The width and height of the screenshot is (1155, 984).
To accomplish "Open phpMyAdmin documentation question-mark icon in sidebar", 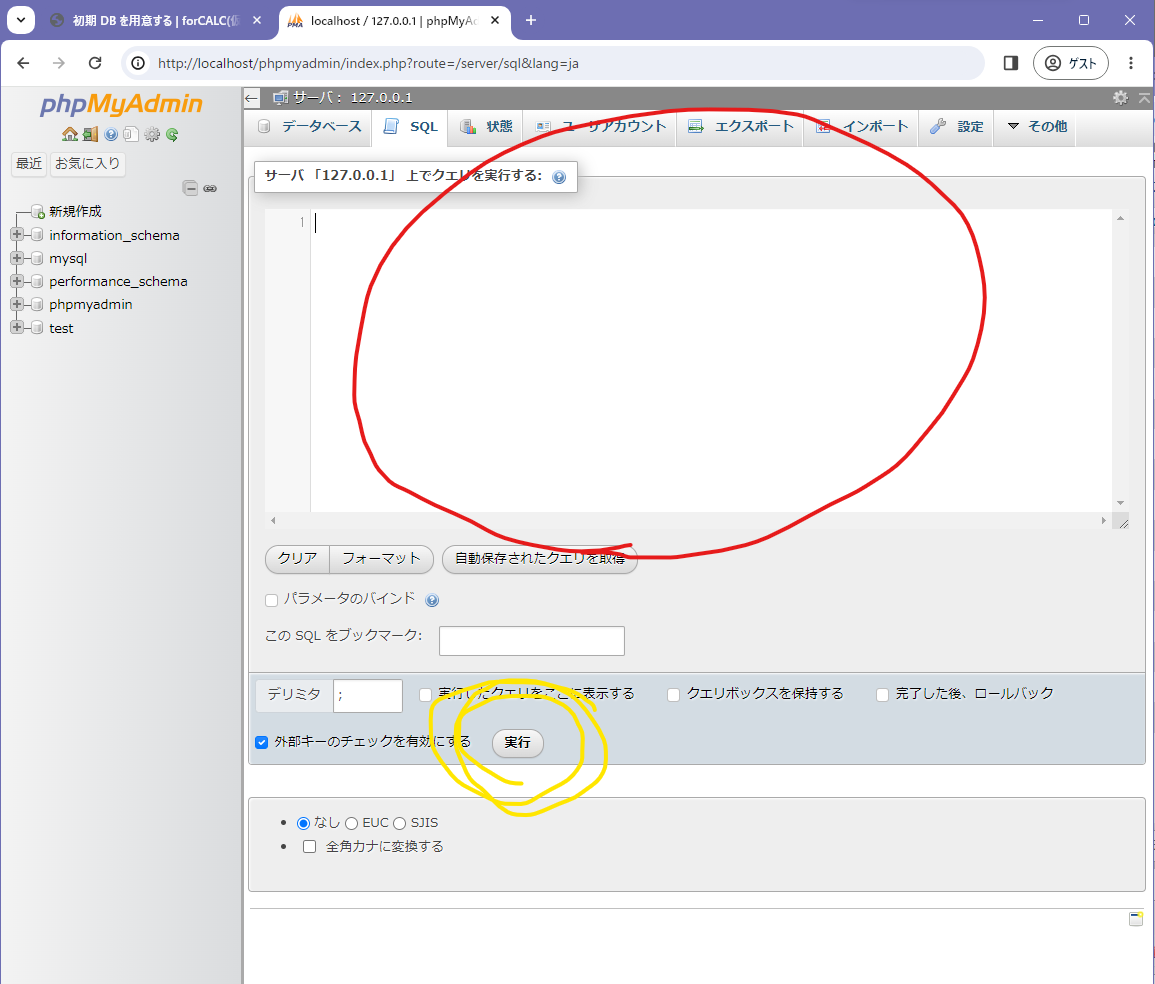I will coord(111,134).
